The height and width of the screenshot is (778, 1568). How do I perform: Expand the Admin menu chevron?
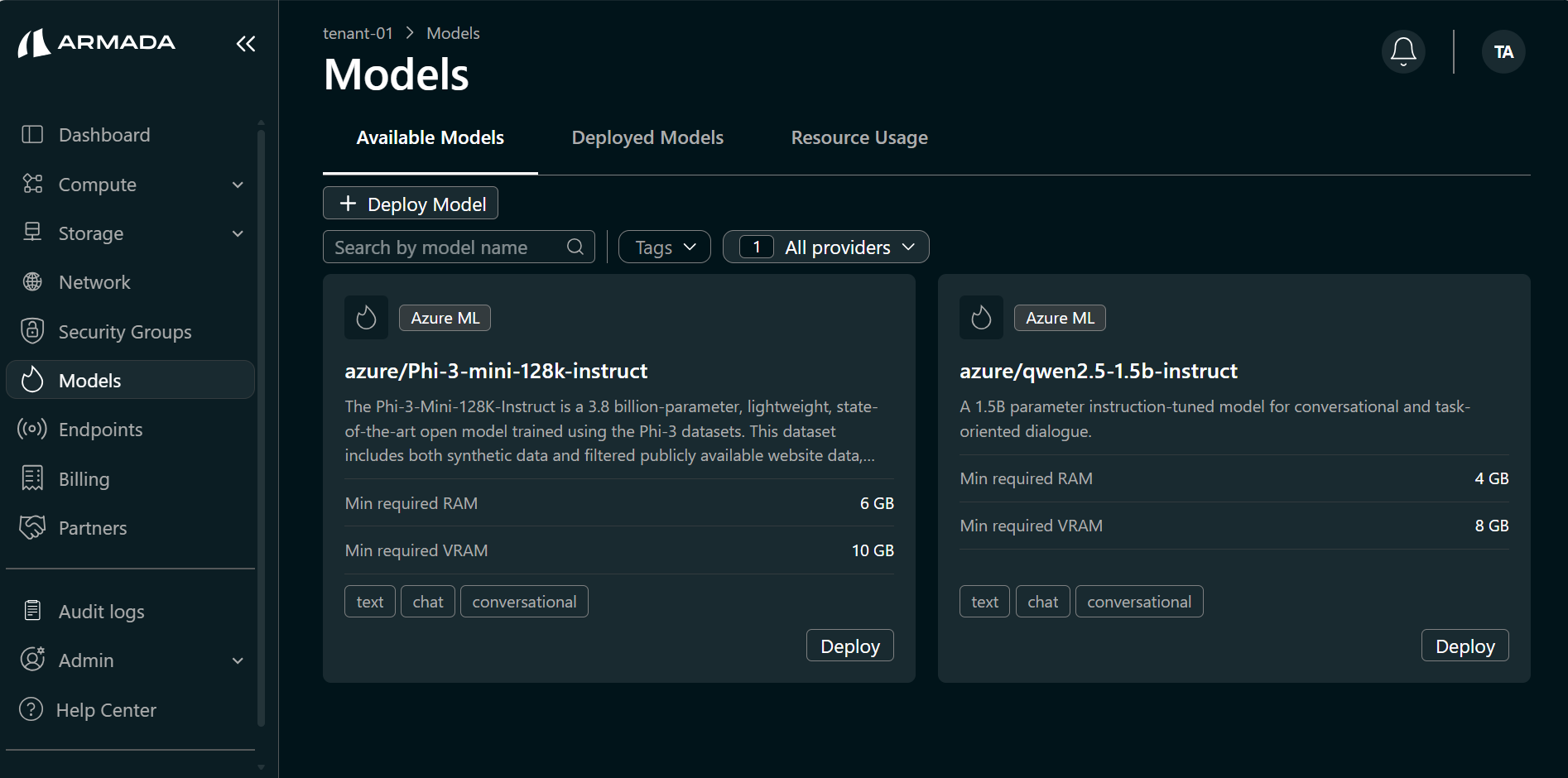point(238,660)
